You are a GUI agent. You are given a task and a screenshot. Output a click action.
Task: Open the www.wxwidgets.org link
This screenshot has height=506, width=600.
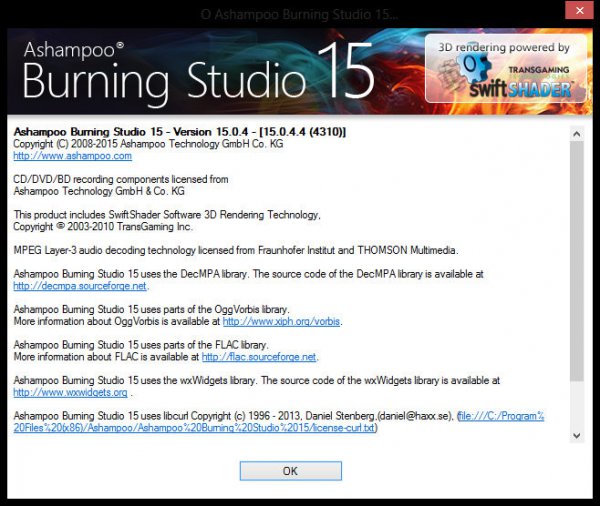point(70,392)
